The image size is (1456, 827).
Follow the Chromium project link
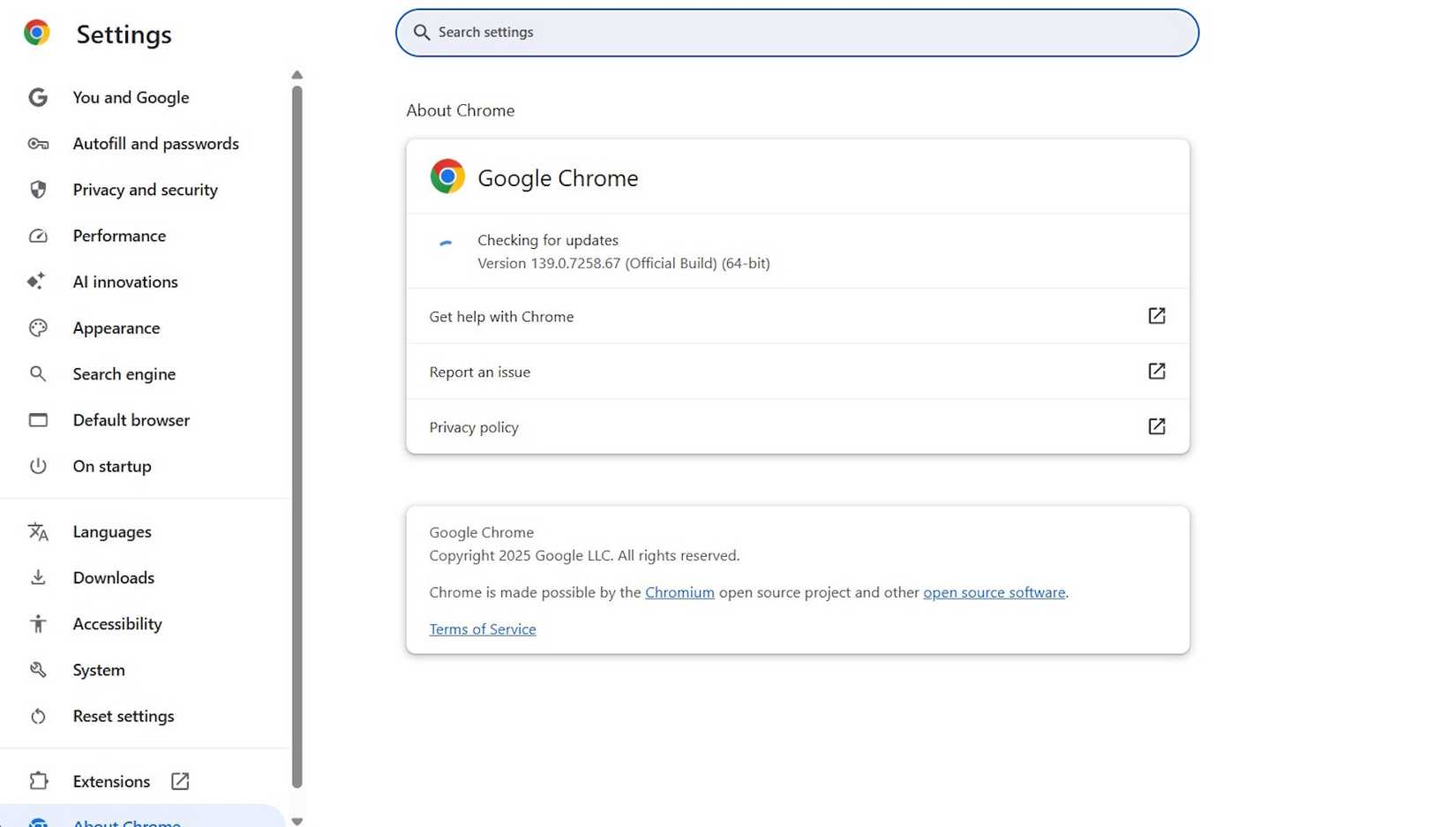(x=679, y=592)
